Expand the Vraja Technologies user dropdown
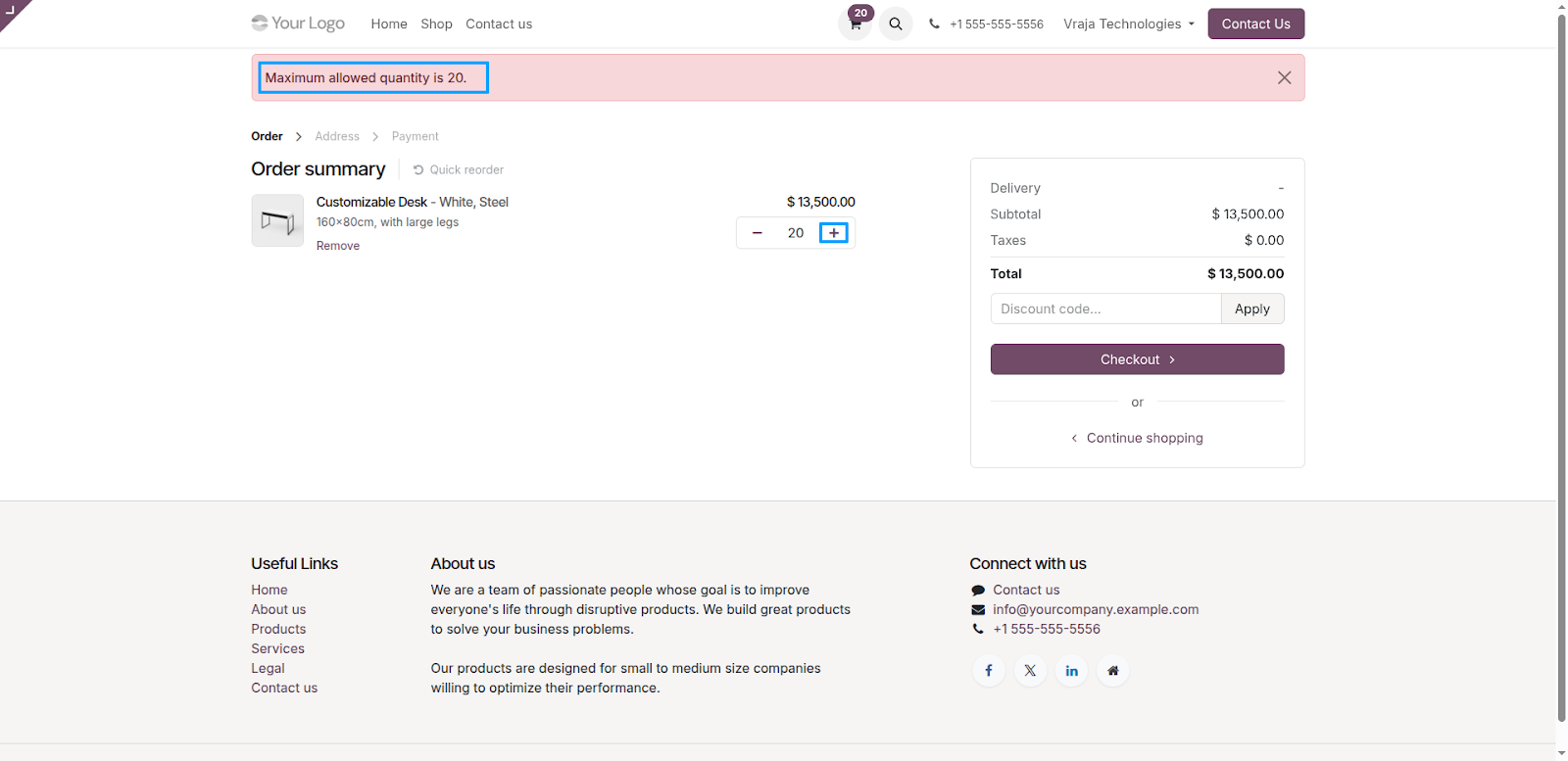Screen dimensions: 1568x761 click(x=1129, y=24)
